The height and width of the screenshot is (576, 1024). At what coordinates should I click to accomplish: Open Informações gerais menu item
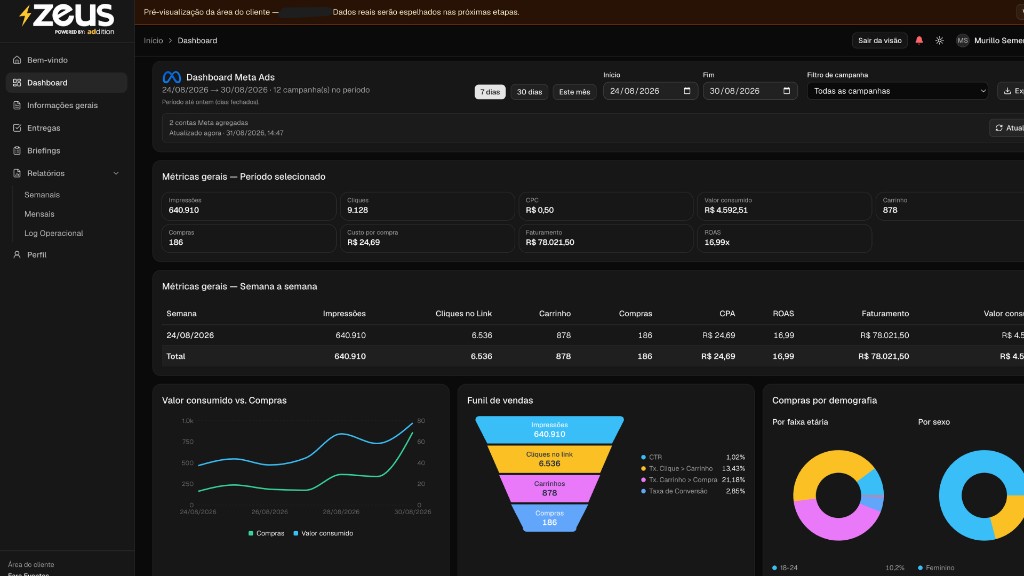[x=66, y=105]
